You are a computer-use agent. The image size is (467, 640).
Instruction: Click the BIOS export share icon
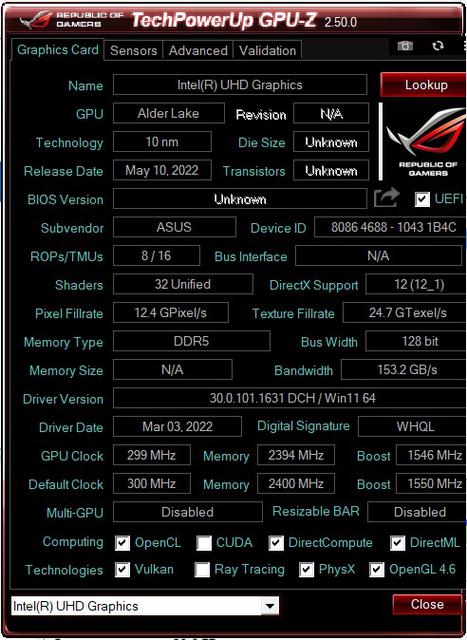[x=386, y=198]
